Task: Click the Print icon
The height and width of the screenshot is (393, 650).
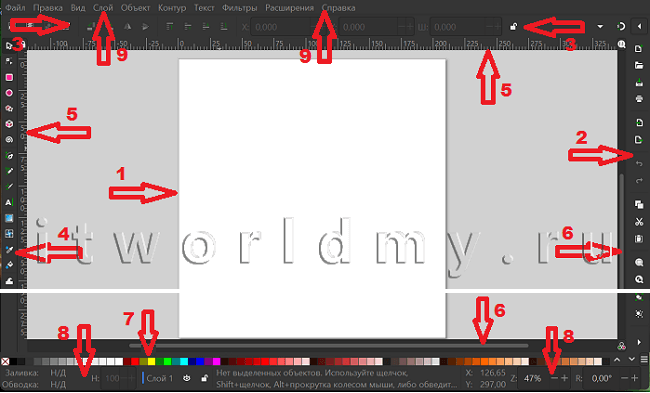Action: point(639,99)
